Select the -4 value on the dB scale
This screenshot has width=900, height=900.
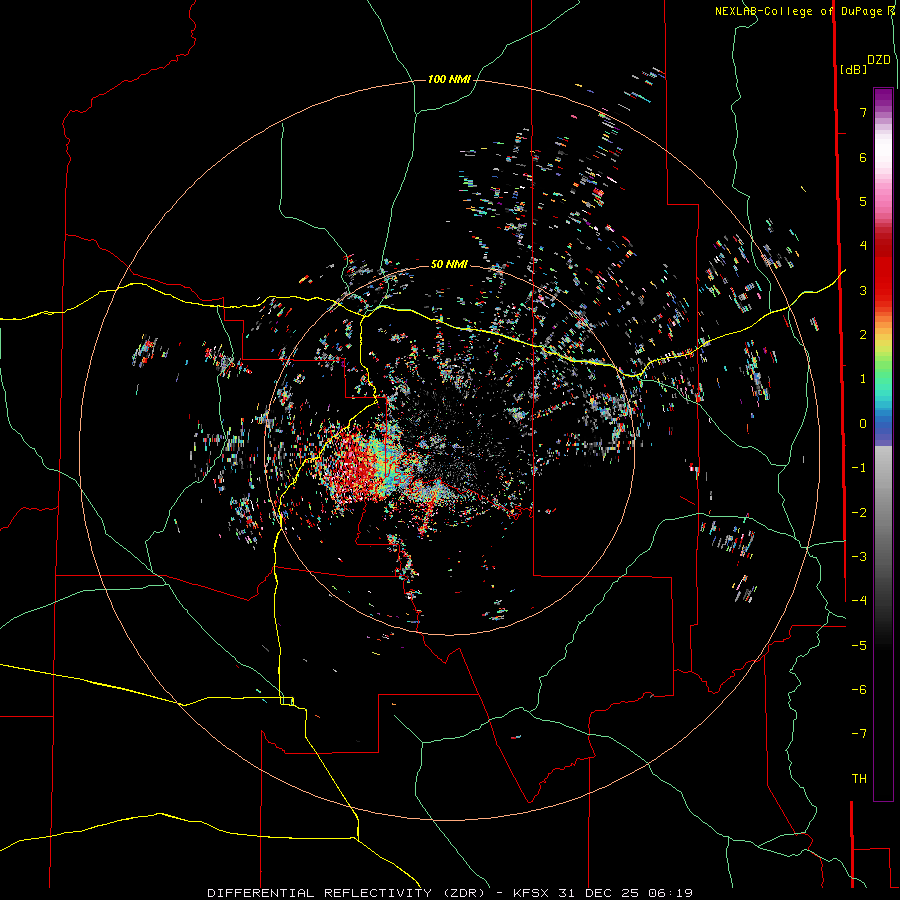point(859,601)
